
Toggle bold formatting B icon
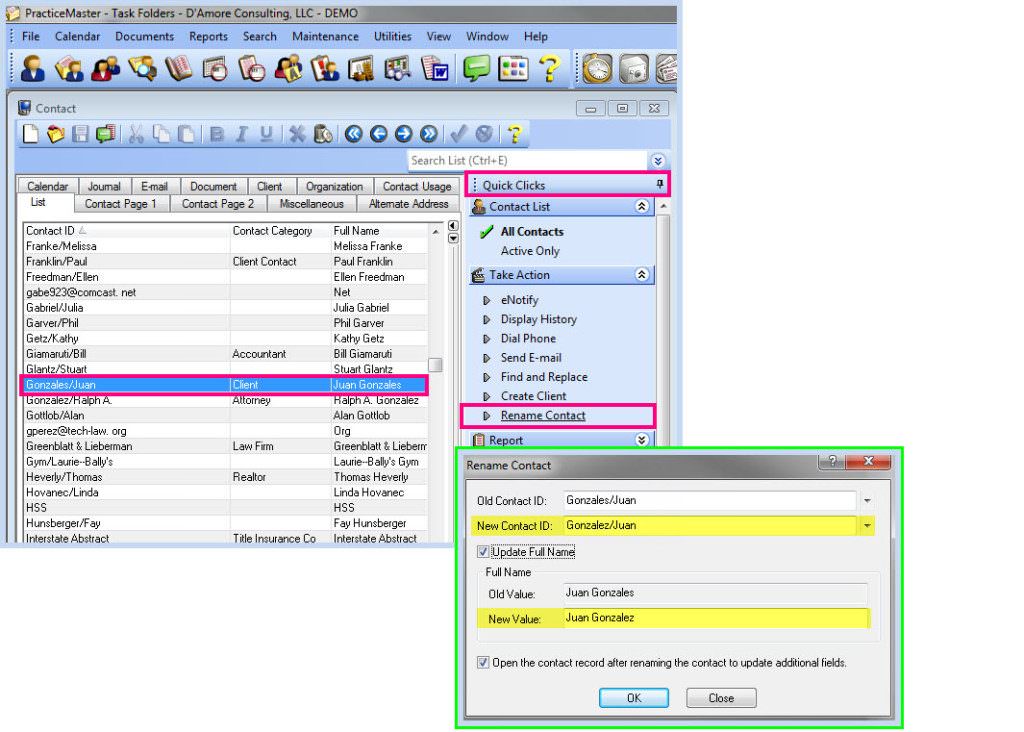217,134
